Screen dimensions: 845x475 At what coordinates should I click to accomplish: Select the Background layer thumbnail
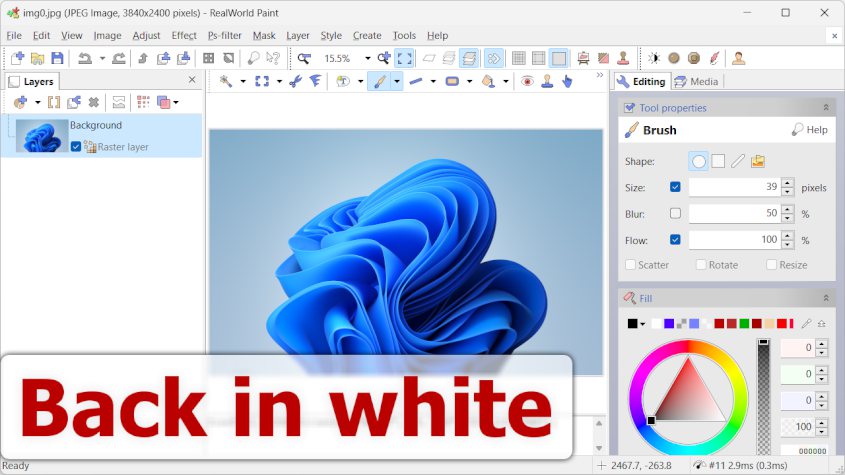point(42,135)
